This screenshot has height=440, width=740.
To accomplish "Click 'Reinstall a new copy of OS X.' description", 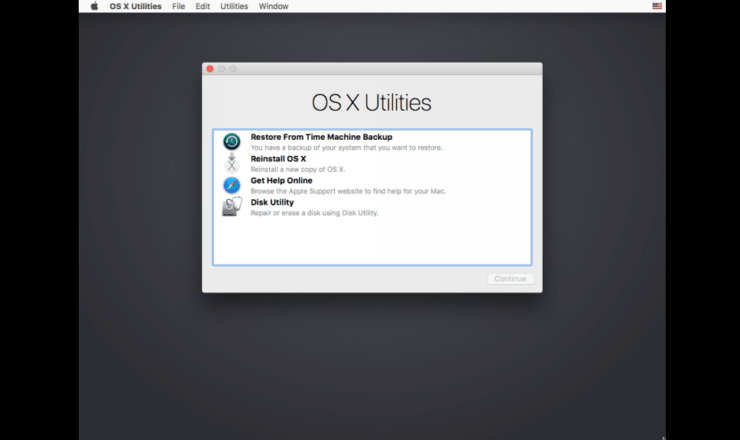I will pos(298,169).
